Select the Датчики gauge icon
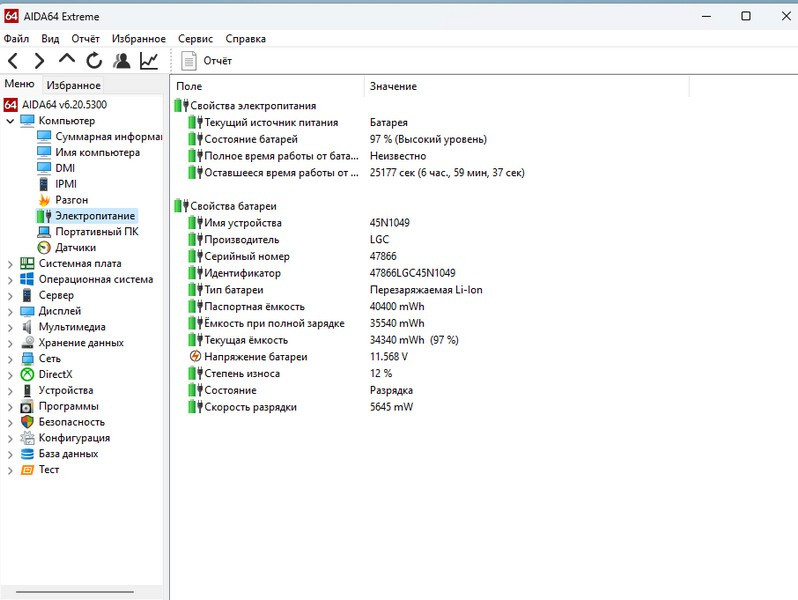The width and height of the screenshot is (798, 600). pyautogui.click(x=44, y=247)
